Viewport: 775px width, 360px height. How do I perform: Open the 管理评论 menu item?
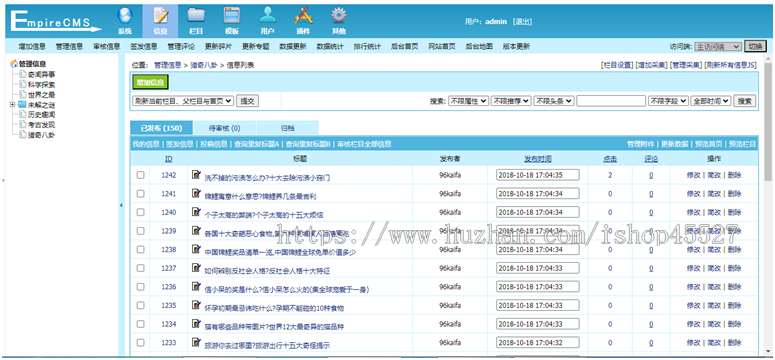pyautogui.click(x=181, y=46)
